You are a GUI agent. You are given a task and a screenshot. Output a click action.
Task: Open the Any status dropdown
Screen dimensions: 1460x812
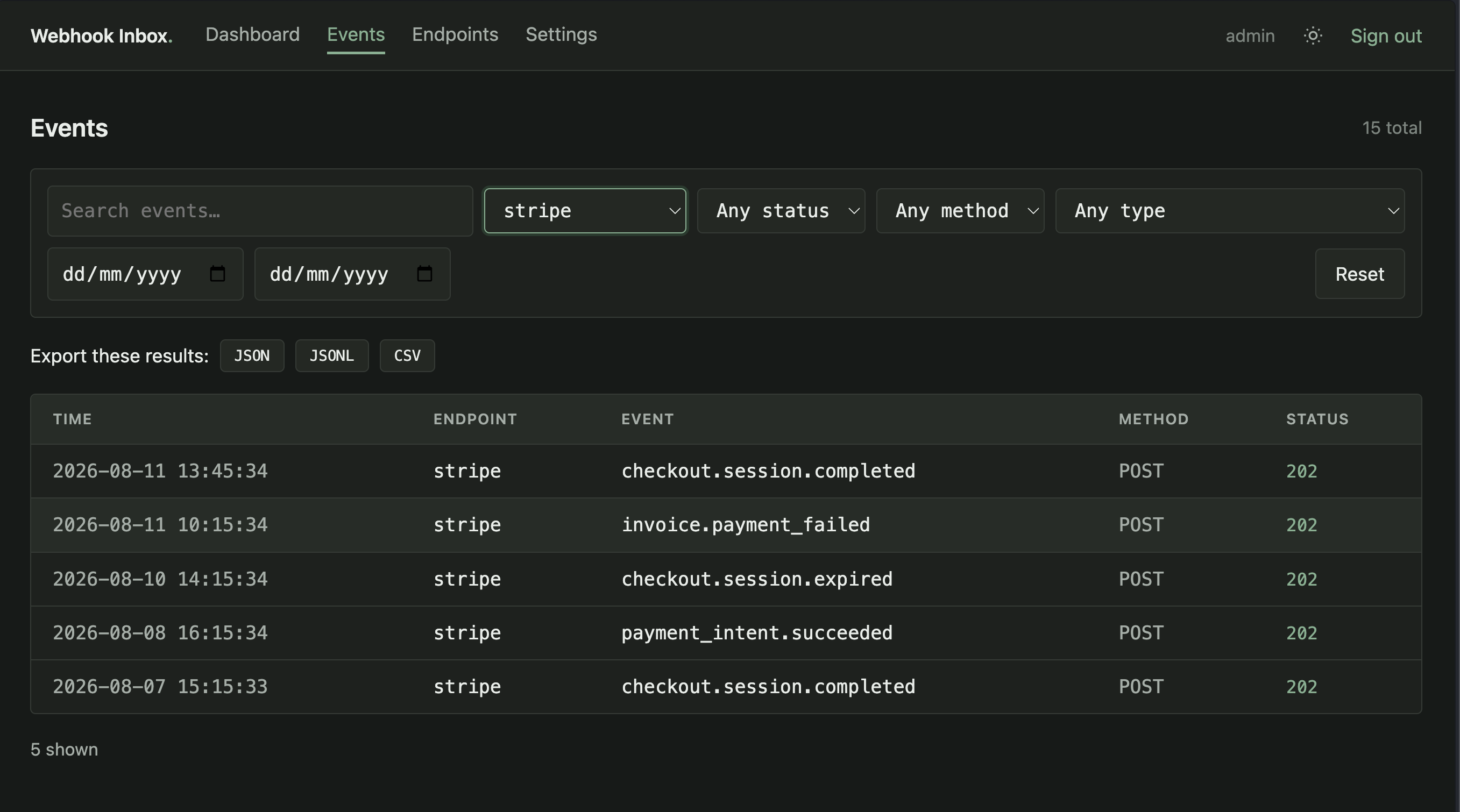[x=781, y=211]
